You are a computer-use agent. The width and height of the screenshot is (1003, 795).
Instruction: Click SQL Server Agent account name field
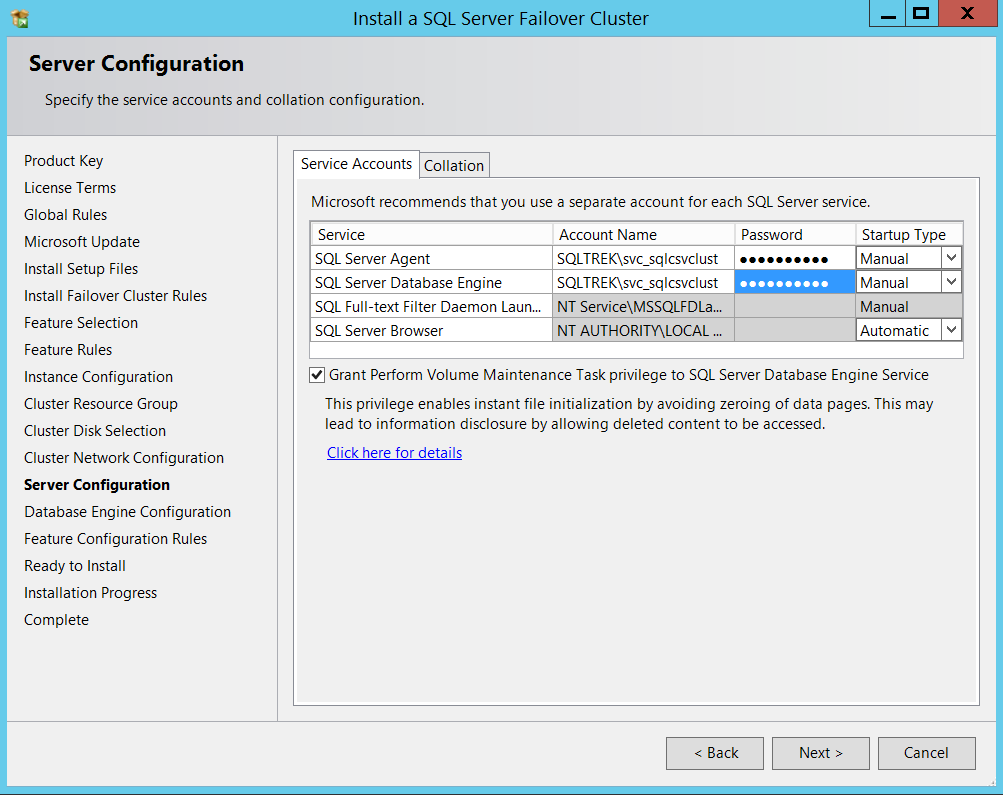642,258
